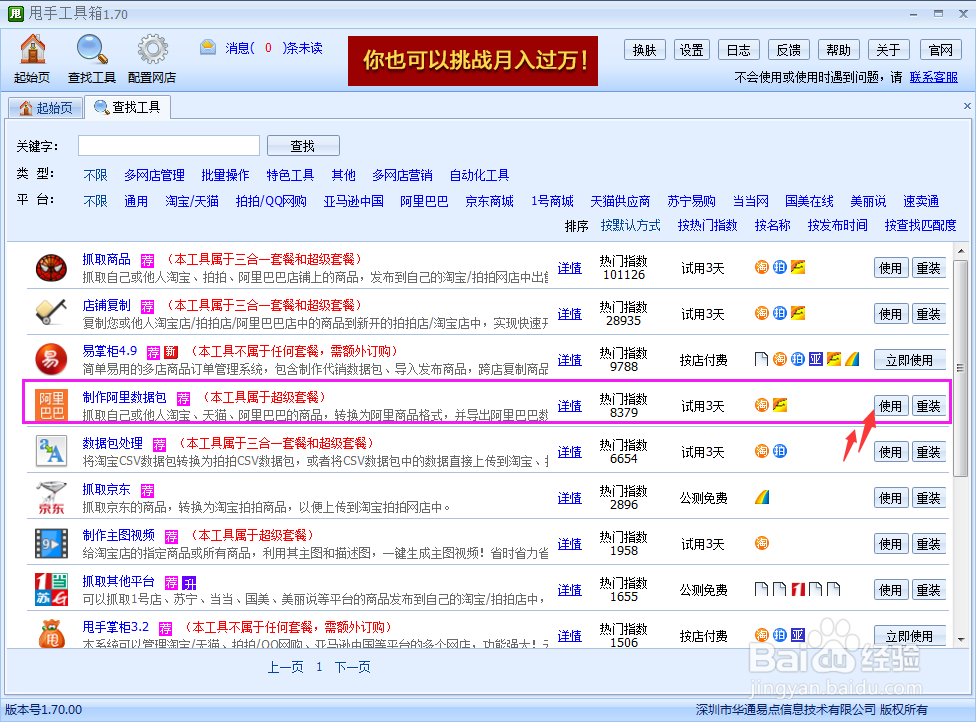
Task: Click the 京东 icon for 抓取京东 tool
Action: 51,497
